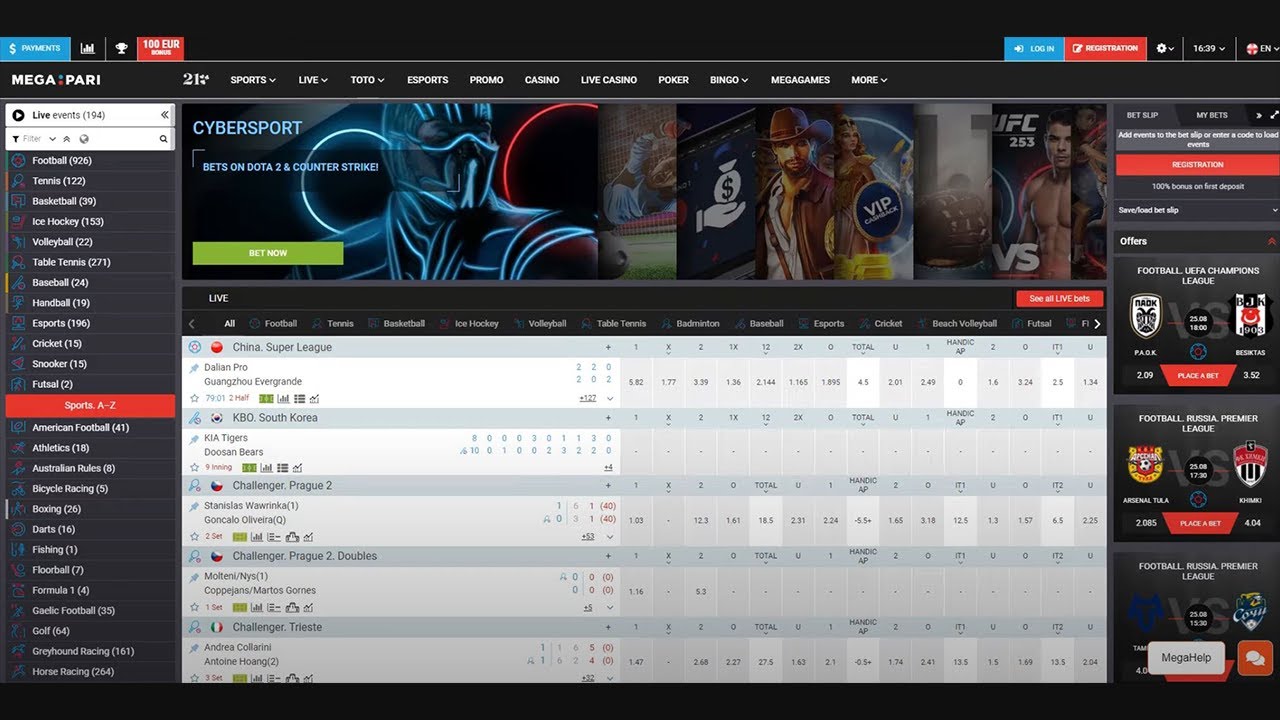Open odds trend graph for KIA Tigers match
Image resolution: width=1280 pixels, height=720 pixels.
[x=298, y=467]
